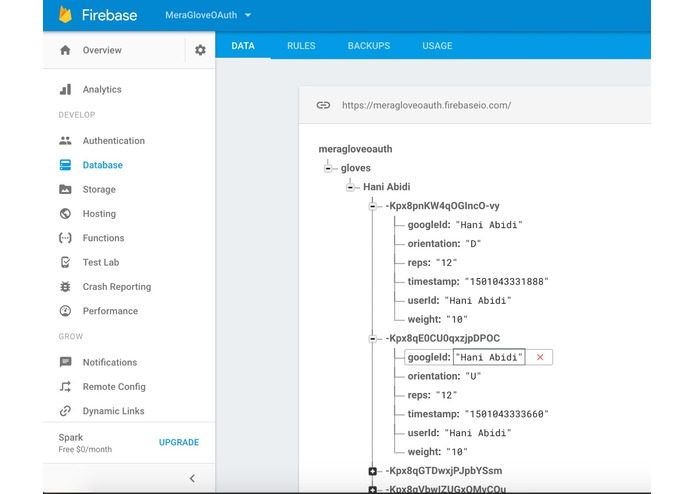695x494 pixels.
Task: Click the Authentication people icon
Action: (65, 140)
